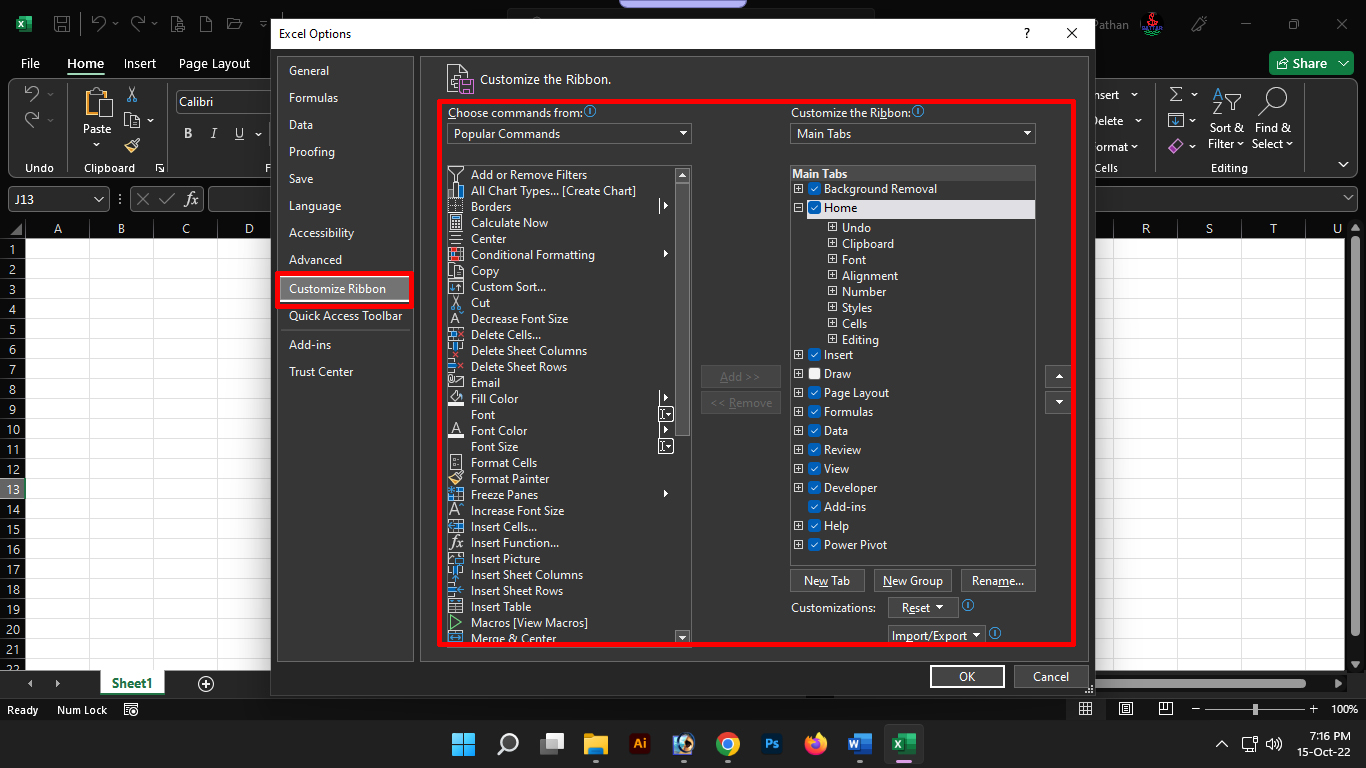Uncheck the Developer tab checkbox
This screenshot has height=768, width=1366.
click(x=814, y=488)
